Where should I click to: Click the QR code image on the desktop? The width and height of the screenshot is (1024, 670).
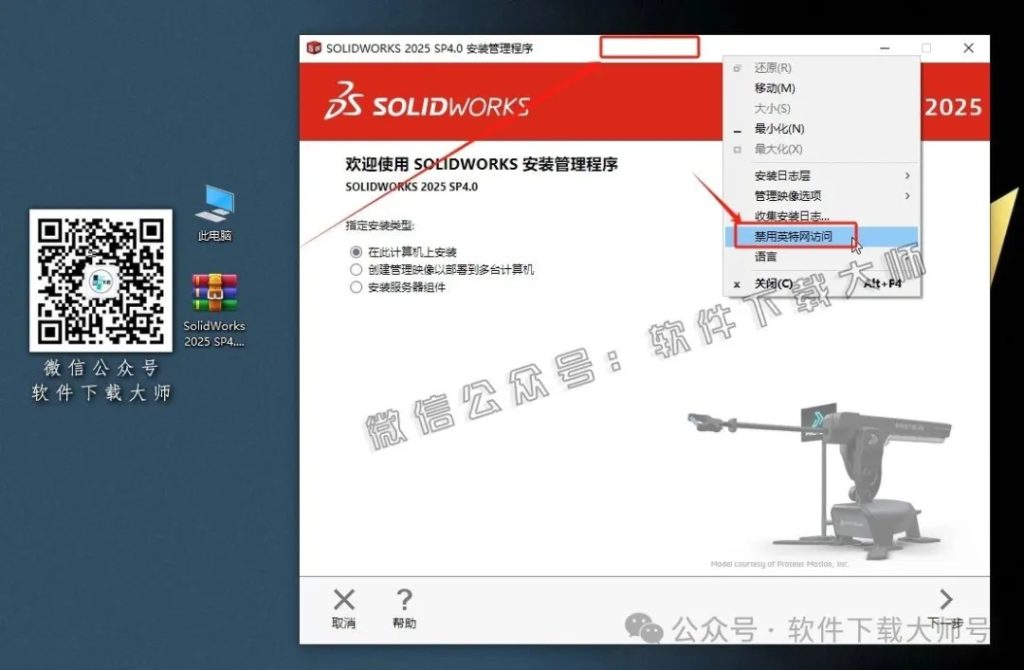(100, 280)
